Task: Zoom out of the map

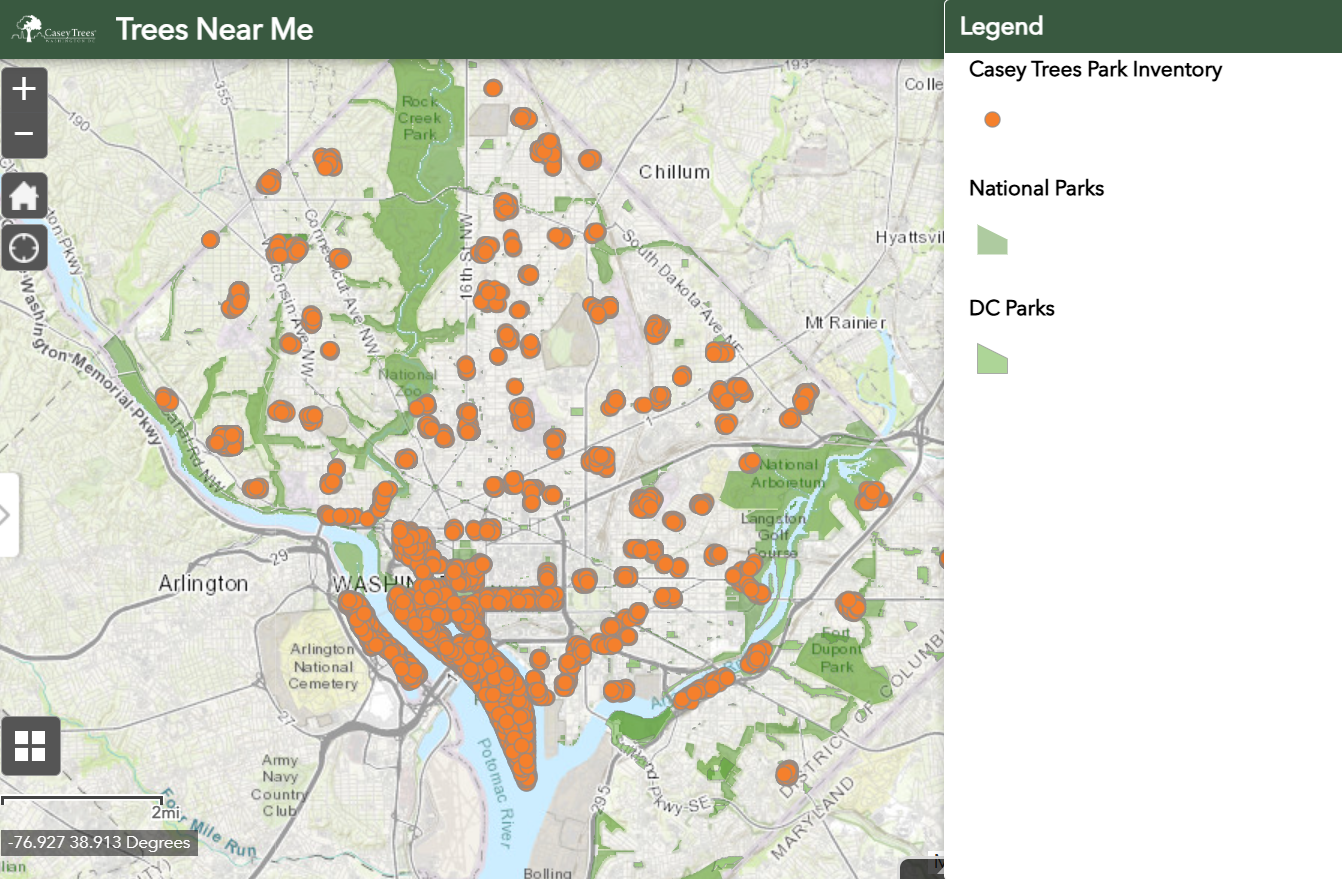Action: [x=24, y=135]
